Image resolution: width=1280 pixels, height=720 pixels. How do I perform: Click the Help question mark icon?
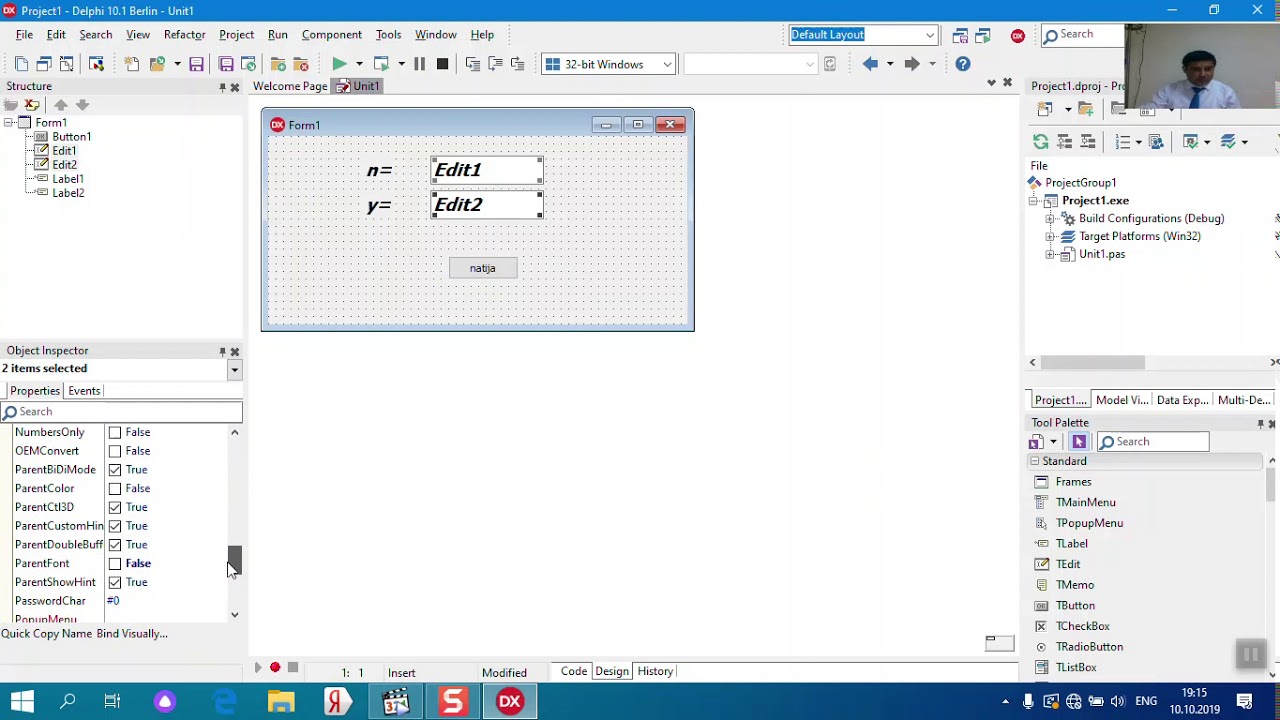(x=962, y=64)
